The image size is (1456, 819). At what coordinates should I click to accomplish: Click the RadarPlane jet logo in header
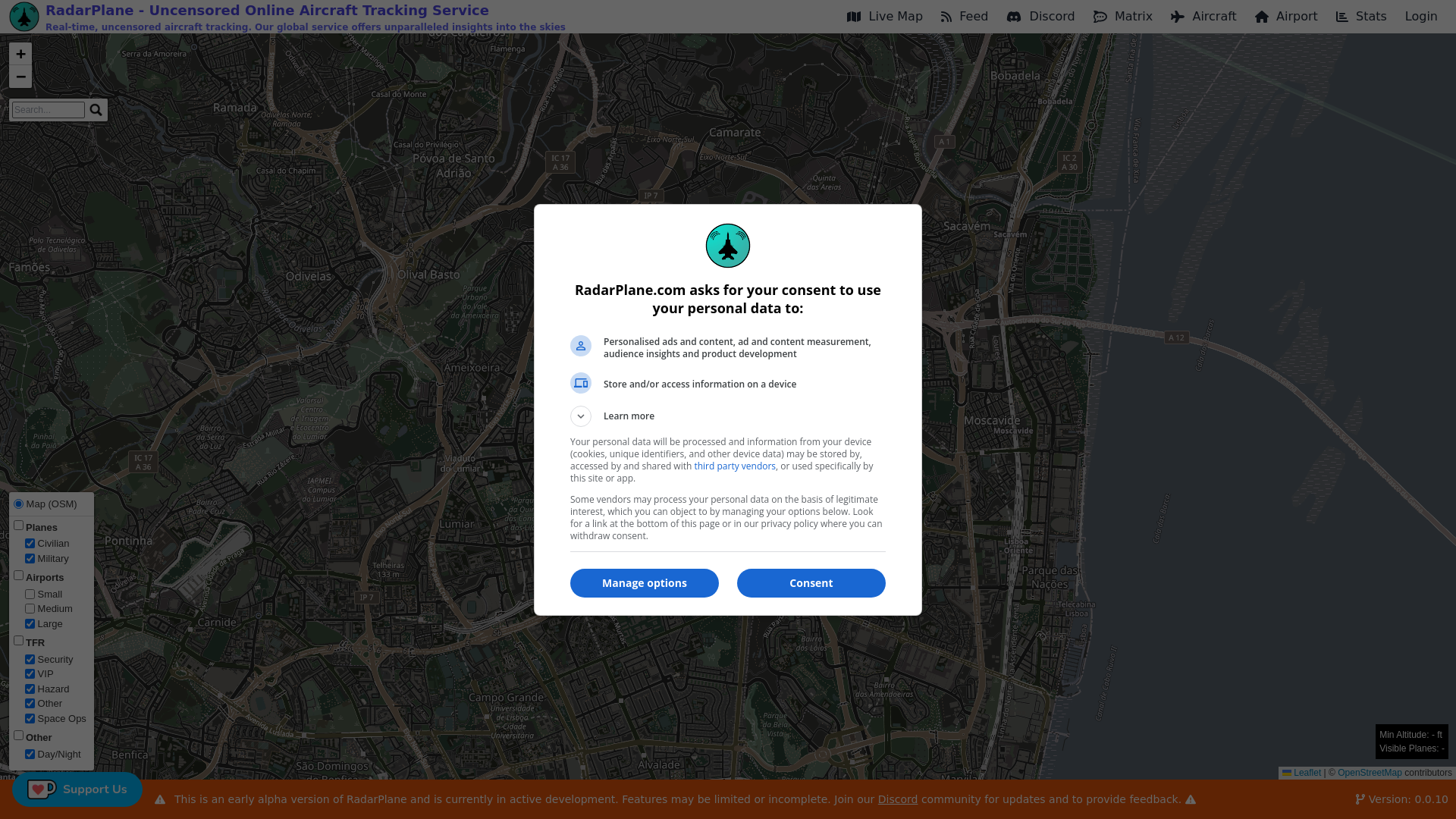24,17
